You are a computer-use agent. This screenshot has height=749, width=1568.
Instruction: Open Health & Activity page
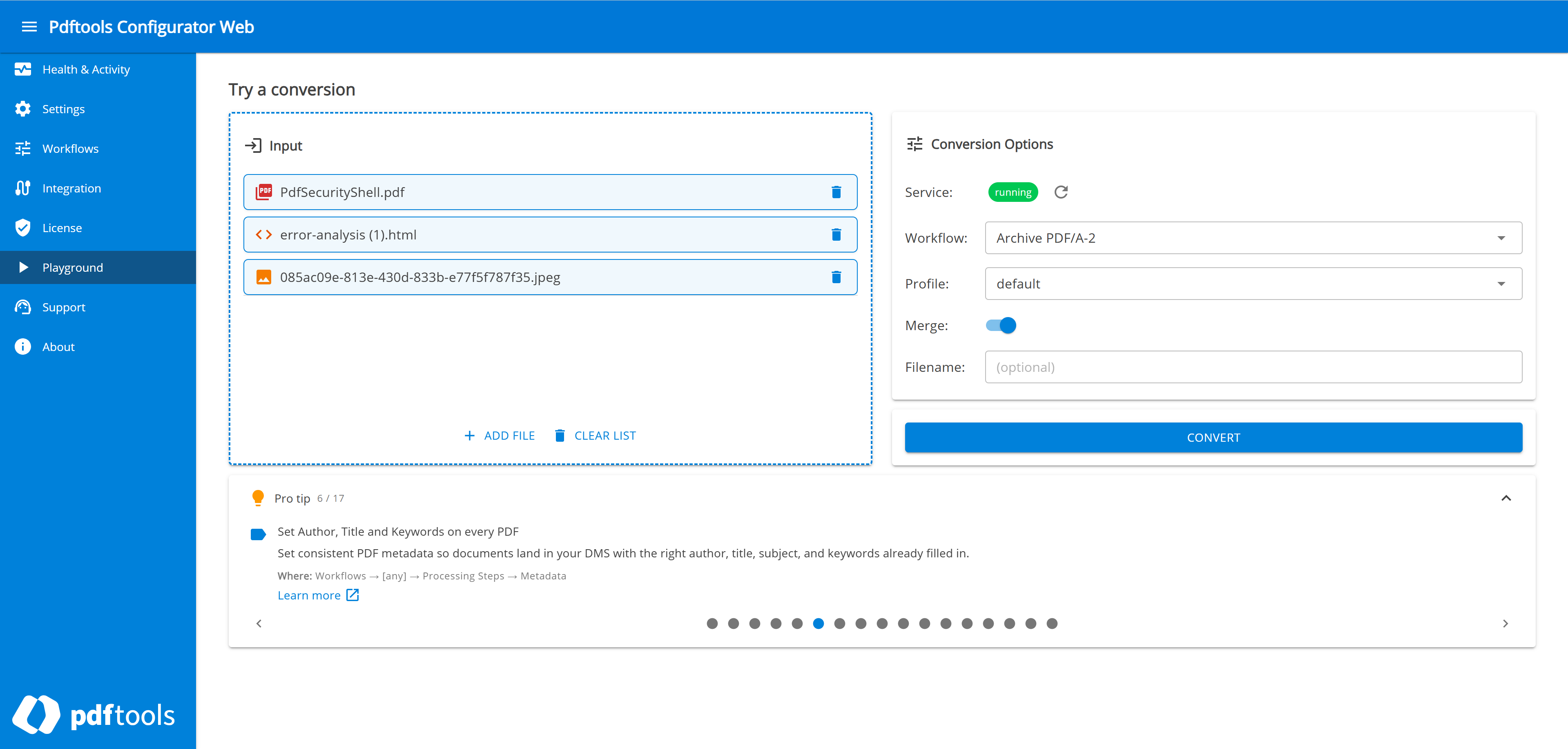[98, 69]
